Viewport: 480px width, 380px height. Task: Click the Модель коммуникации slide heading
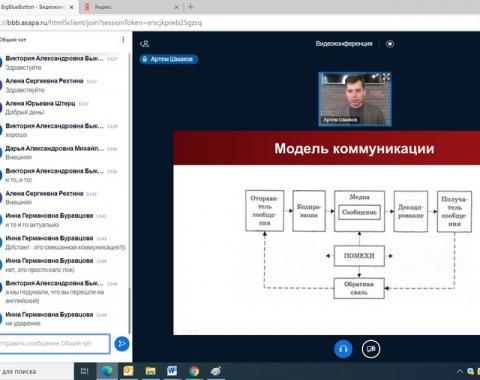pos(354,149)
